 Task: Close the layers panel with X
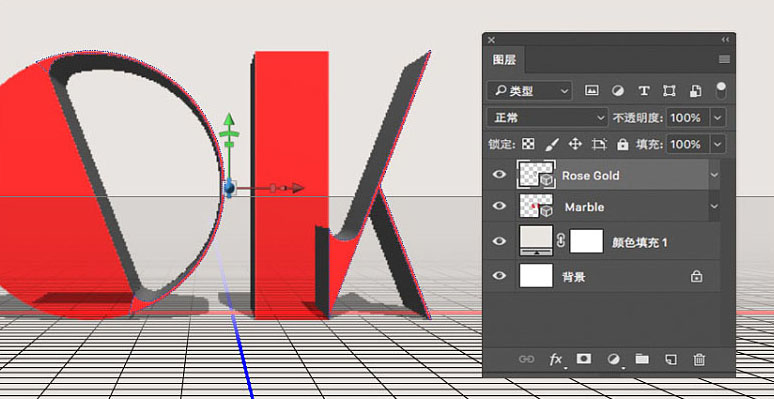491,40
